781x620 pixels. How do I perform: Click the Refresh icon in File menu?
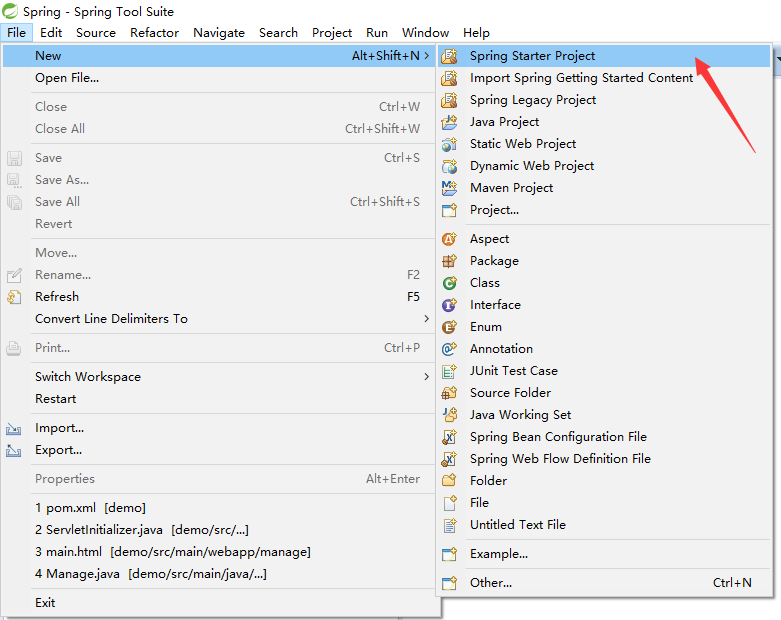tap(14, 297)
